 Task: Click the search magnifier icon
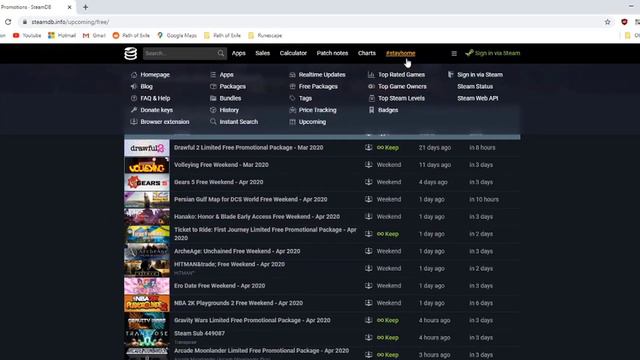coord(220,53)
